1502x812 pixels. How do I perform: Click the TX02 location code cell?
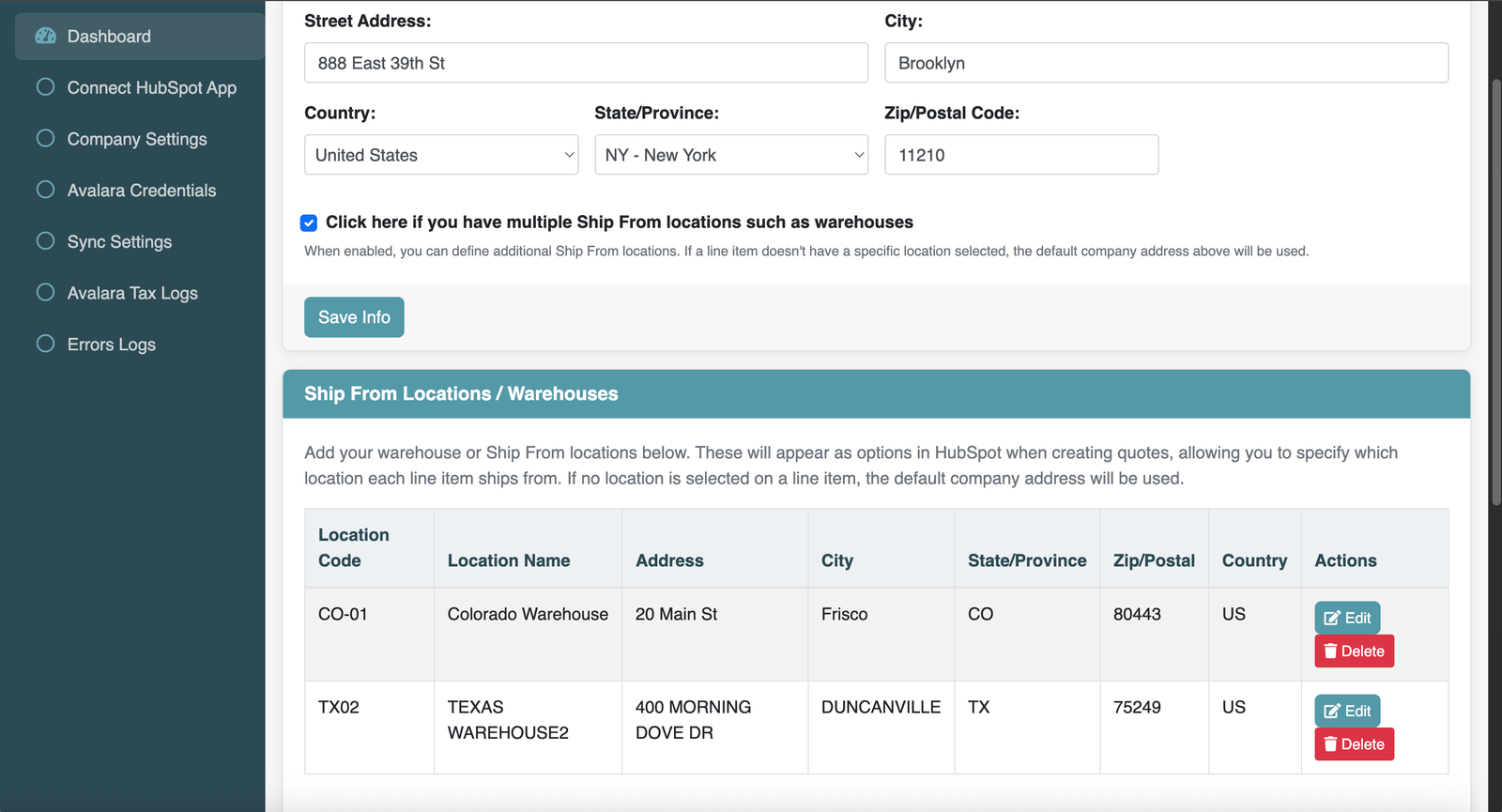pyautogui.click(x=369, y=727)
